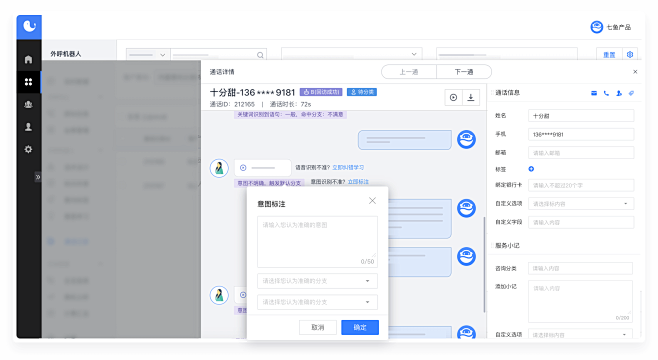
Task: Open the first 自定义选项 dropdown
Action: (x=581, y=203)
